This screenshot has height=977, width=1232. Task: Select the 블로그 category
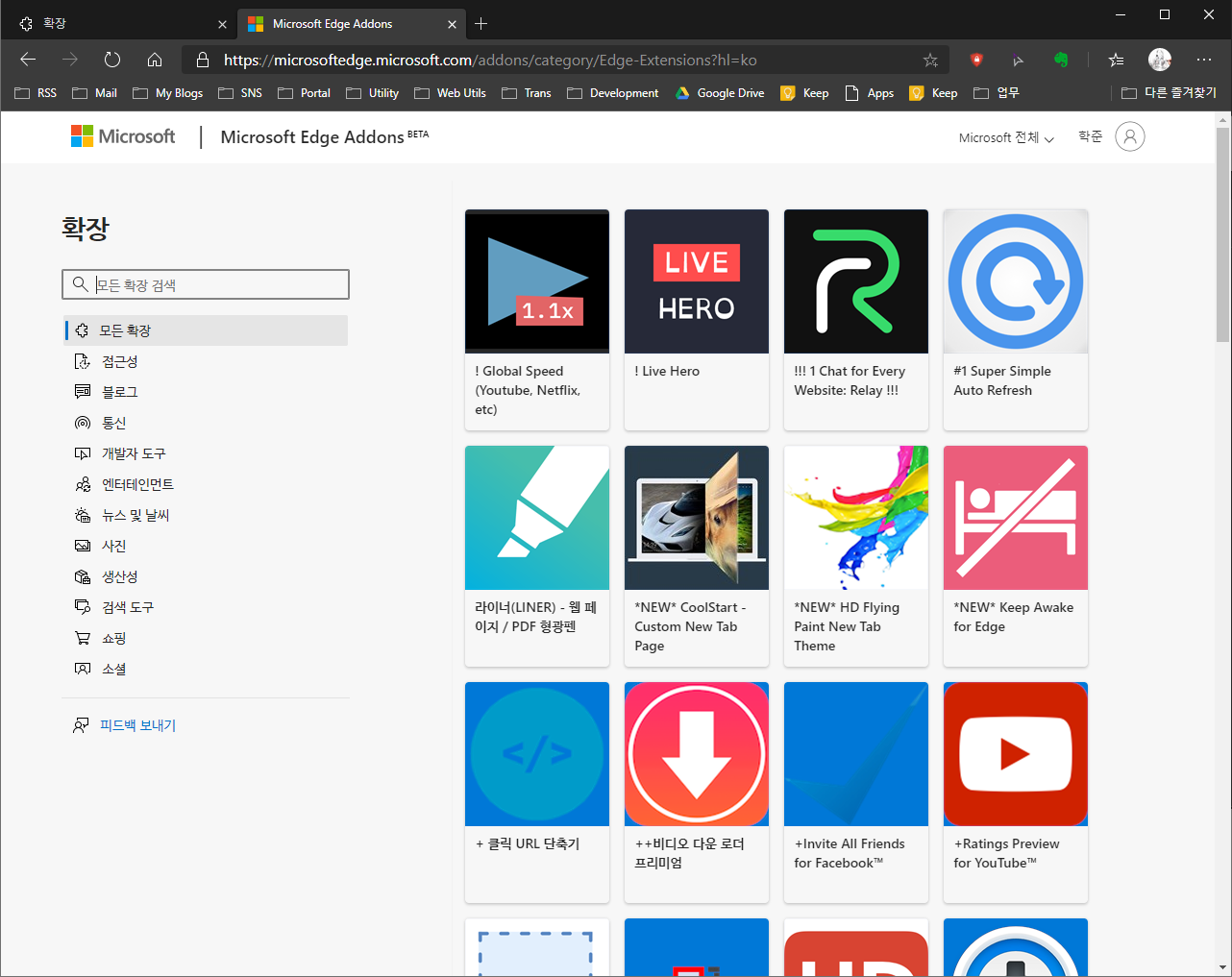206,392
